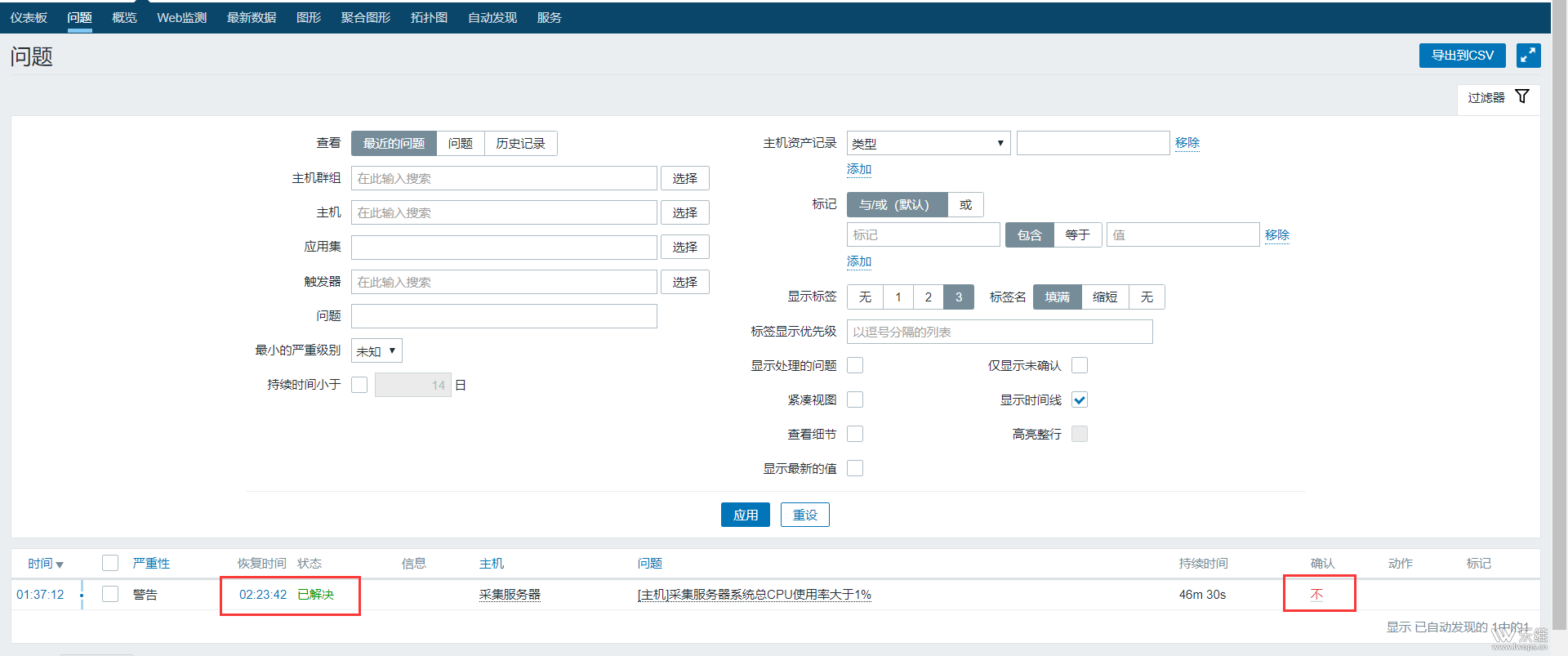The height and width of the screenshot is (656, 1568).
Task: Click 选择 button for 触发器
Action: (684, 282)
